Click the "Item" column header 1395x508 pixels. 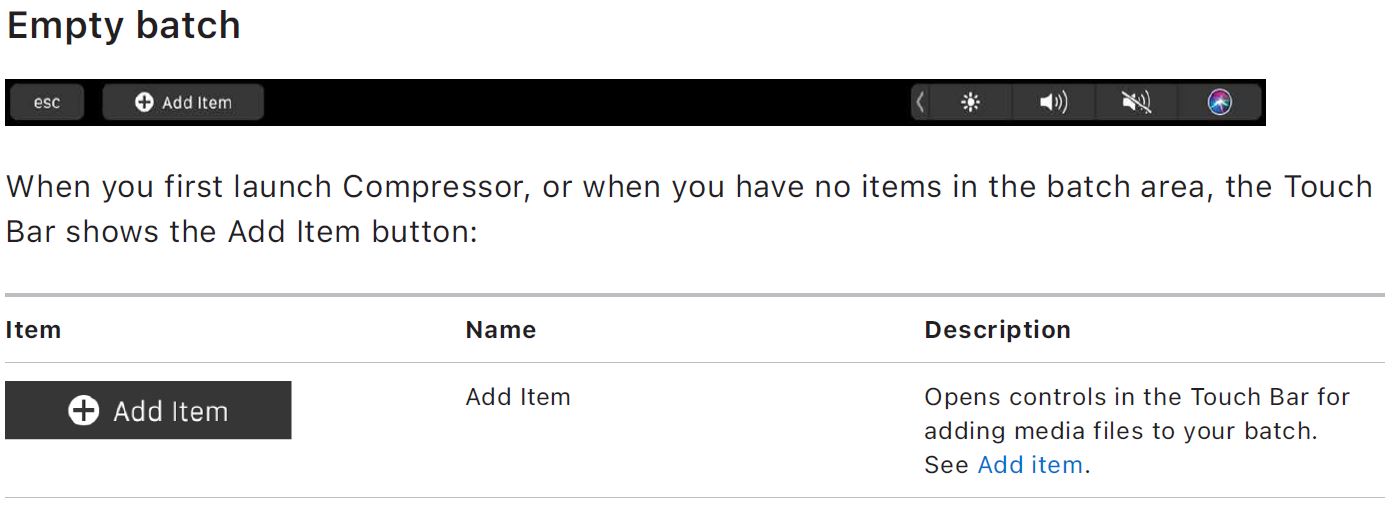tap(33, 330)
